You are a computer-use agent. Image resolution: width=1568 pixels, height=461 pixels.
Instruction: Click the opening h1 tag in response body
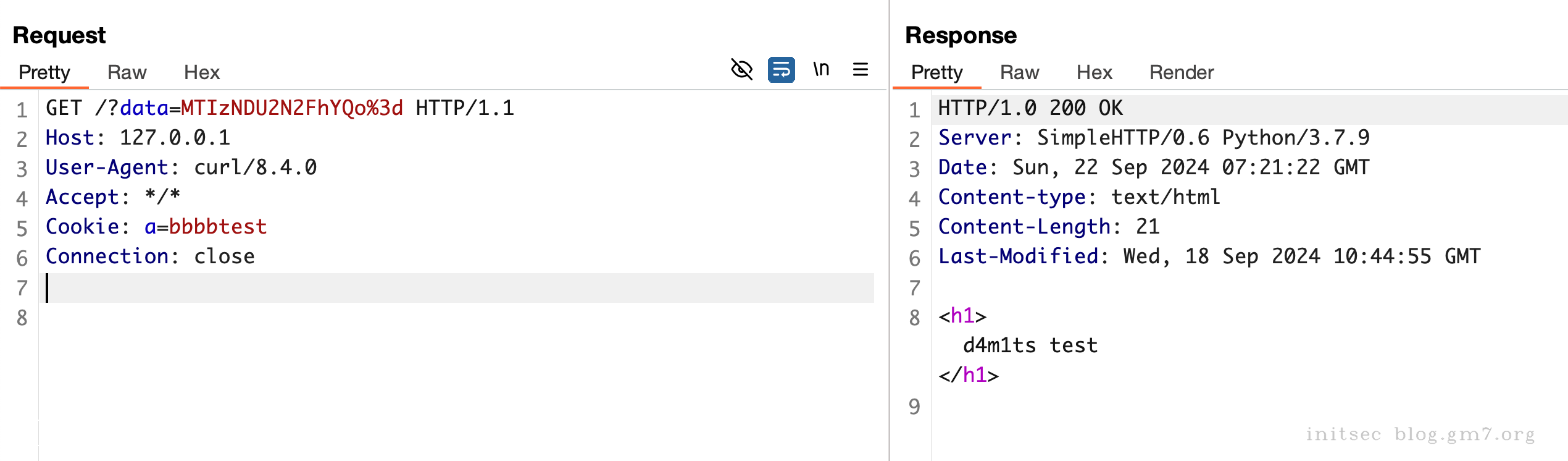[x=962, y=316]
